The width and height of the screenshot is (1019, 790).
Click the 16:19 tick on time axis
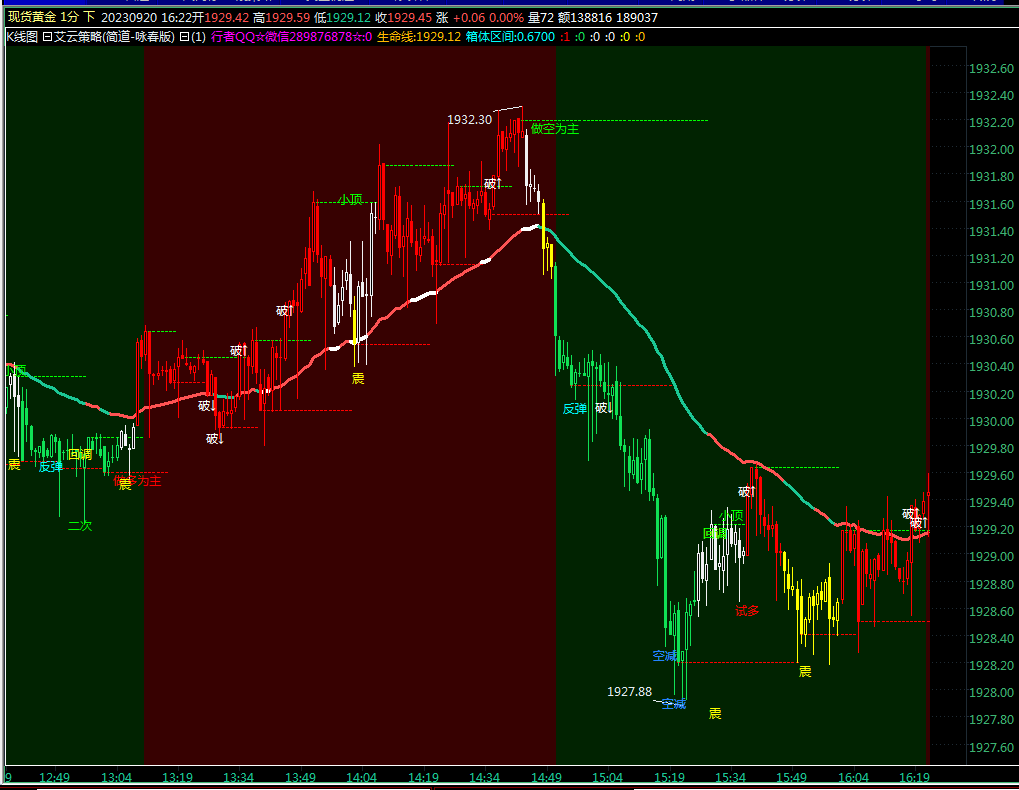point(914,777)
